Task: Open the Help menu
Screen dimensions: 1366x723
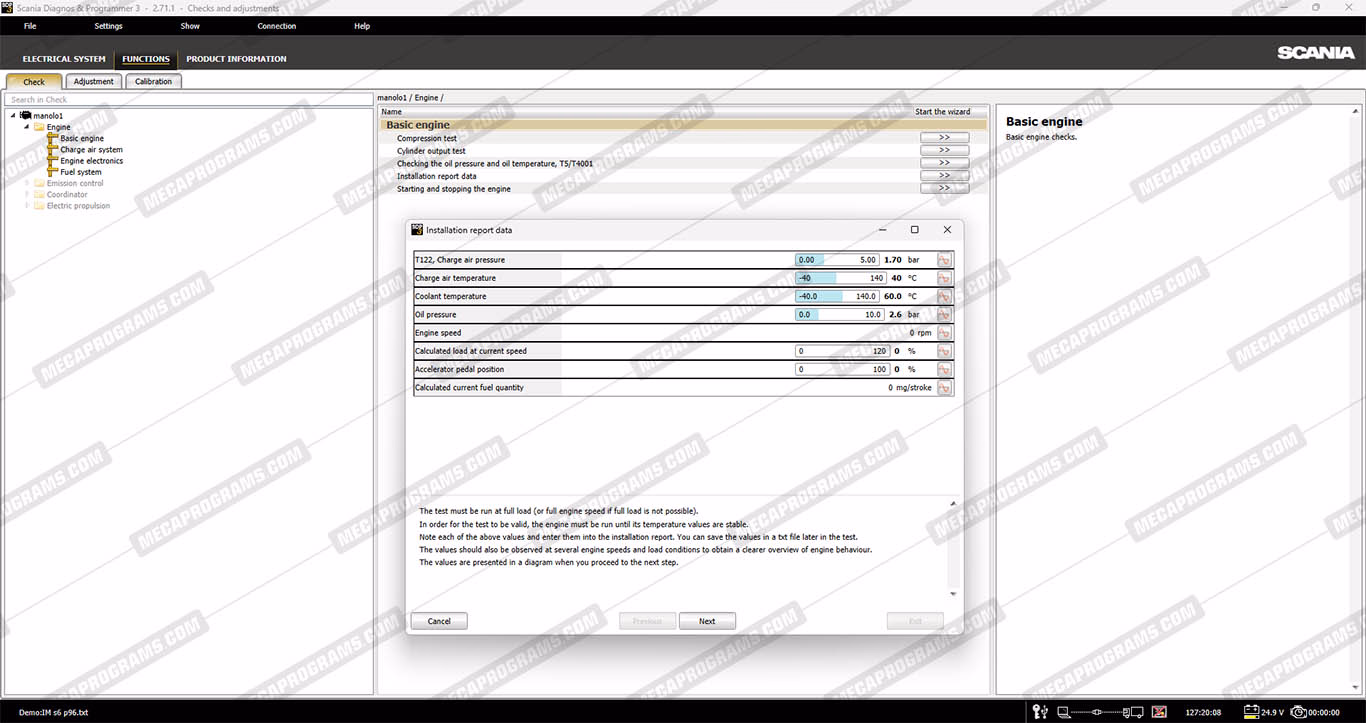Action: point(362,26)
